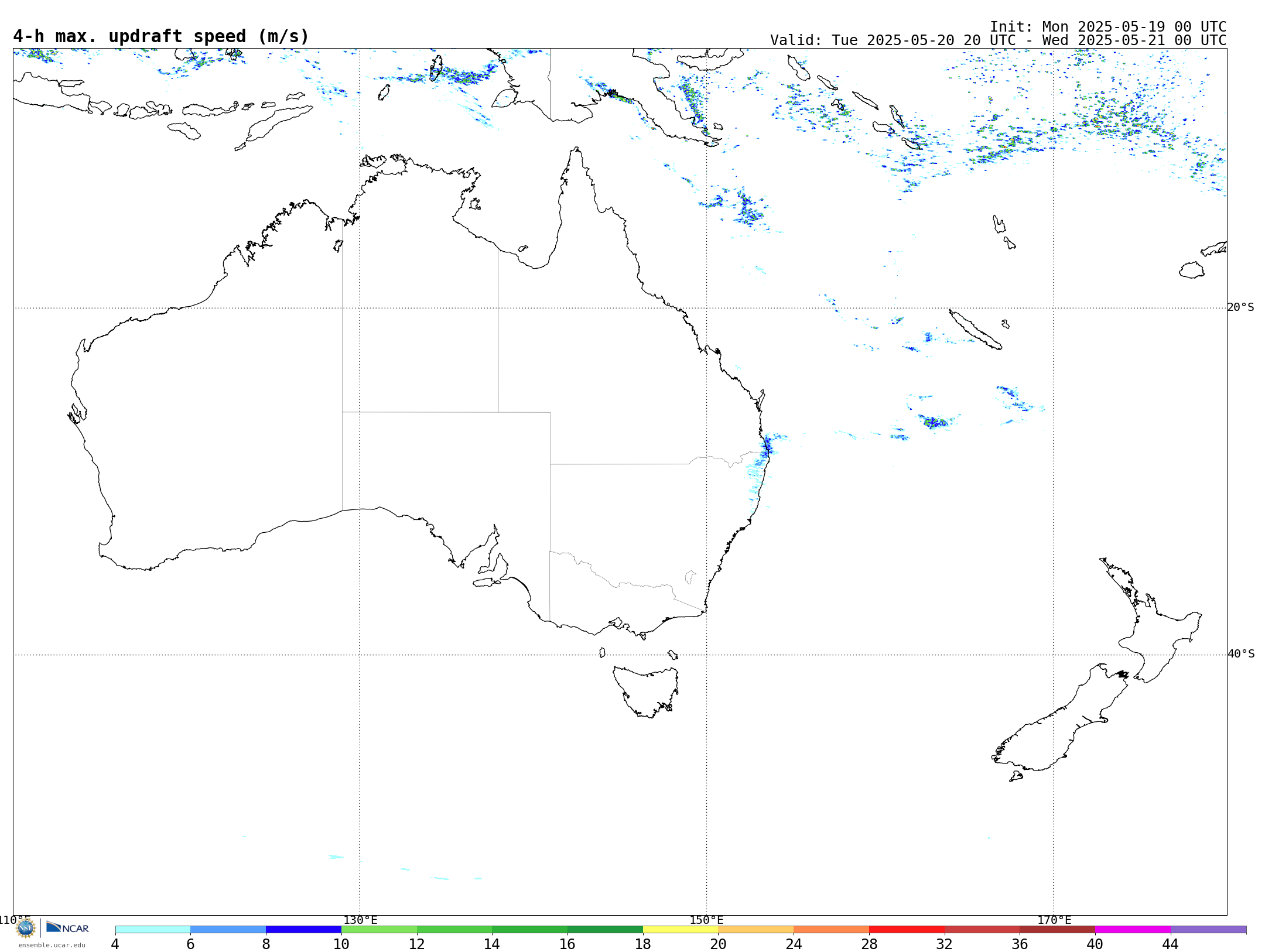The image size is (1265, 952).
Task: Click the colorbar tick label 10
Action: point(341,944)
